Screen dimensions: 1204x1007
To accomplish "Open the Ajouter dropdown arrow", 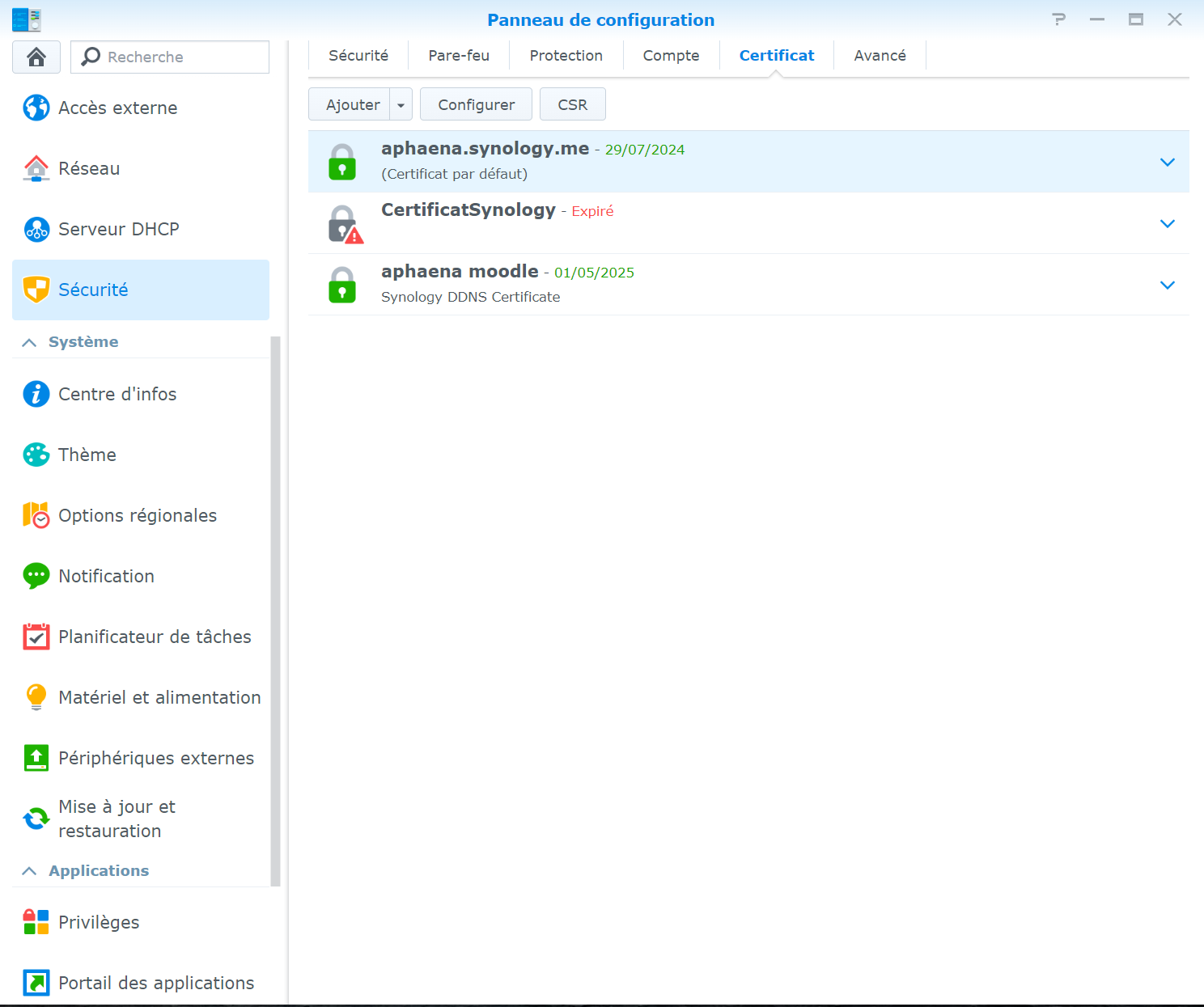I will point(401,105).
